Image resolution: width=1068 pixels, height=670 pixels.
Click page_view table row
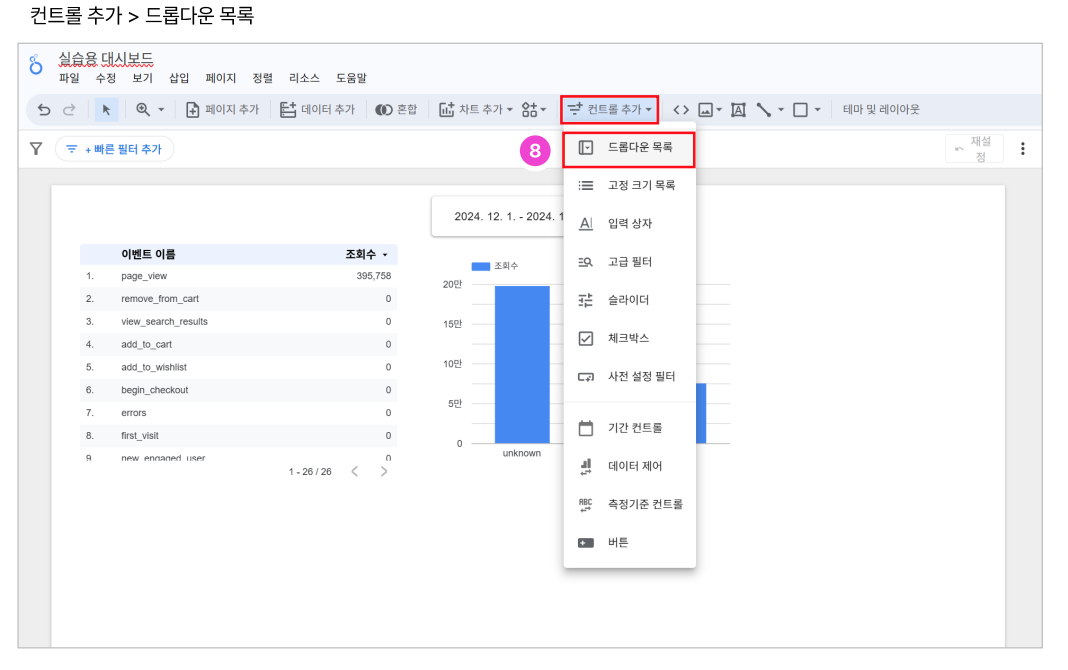tap(238, 276)
